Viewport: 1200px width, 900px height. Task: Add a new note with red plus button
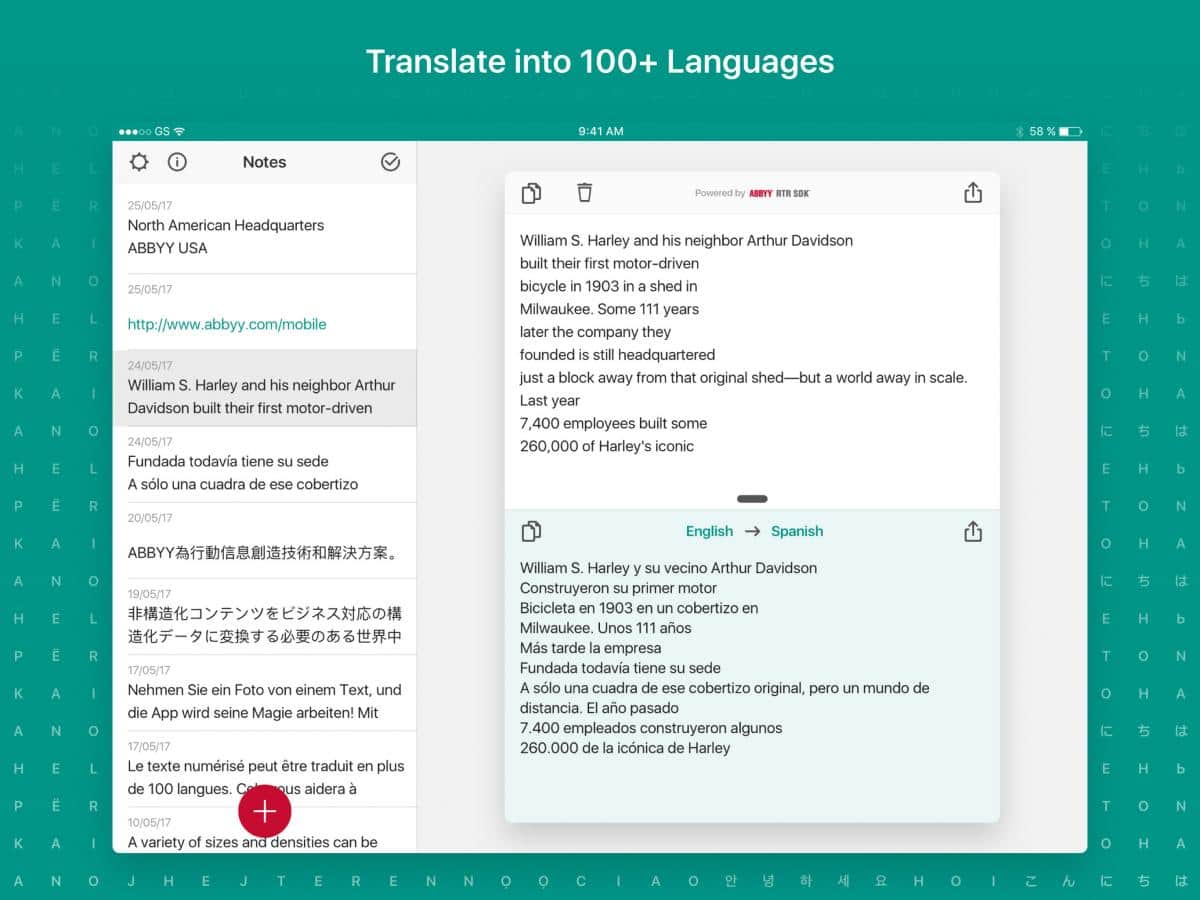pyautogui.click(x=264, y=812)
